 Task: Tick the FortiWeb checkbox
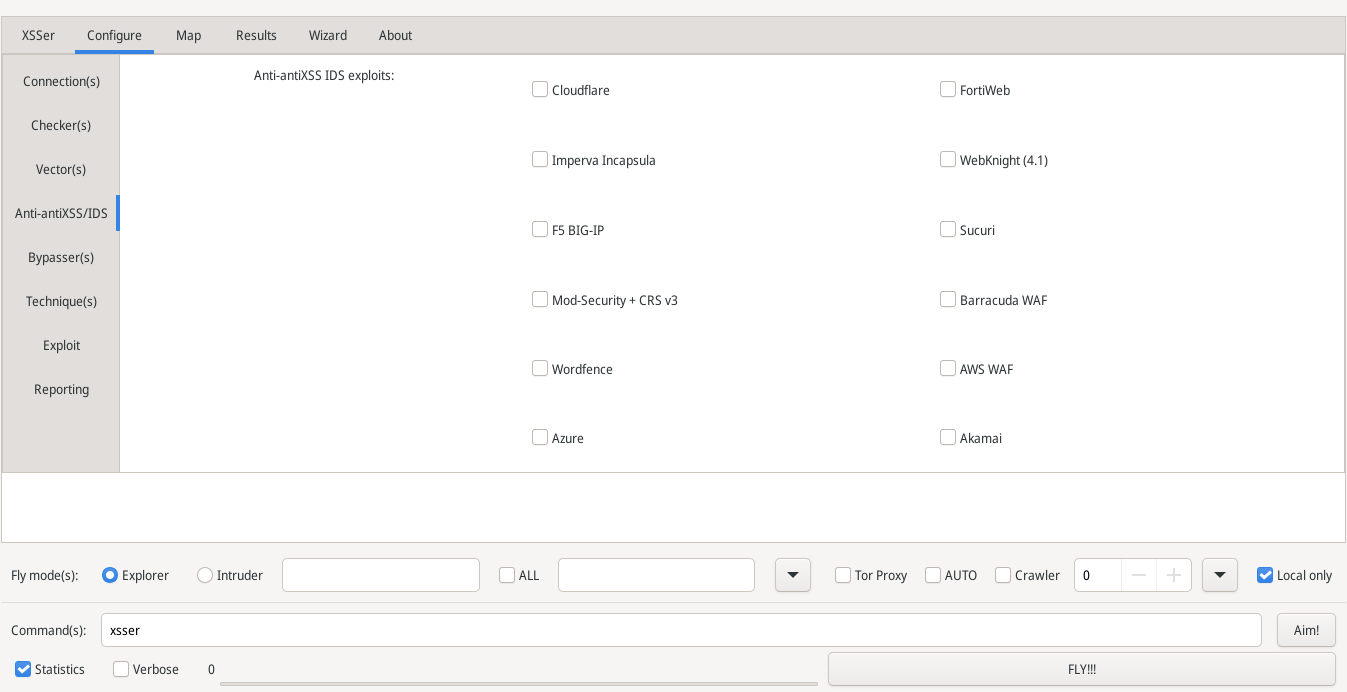pos(948,89)
